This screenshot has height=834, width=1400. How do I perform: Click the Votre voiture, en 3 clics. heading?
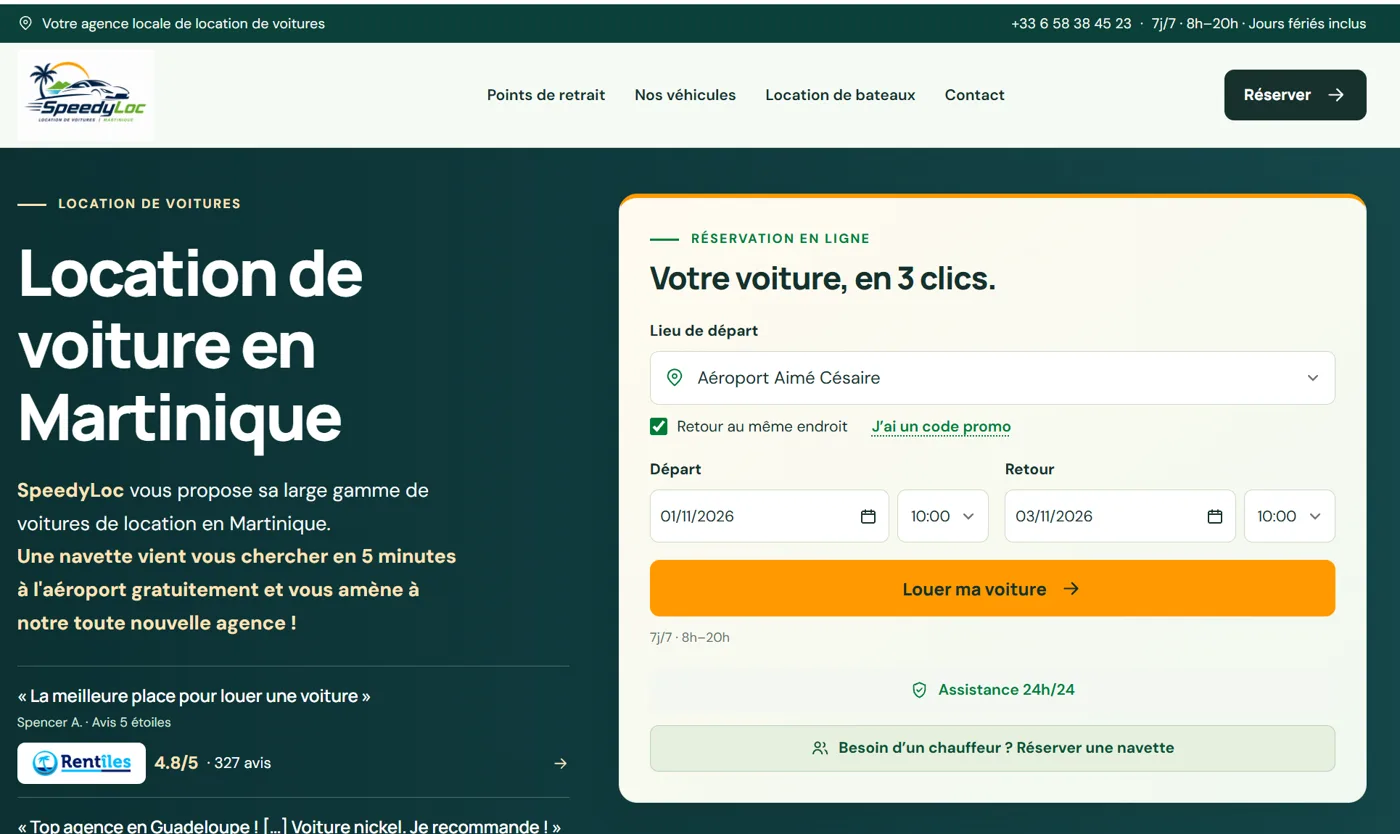(x=823, y=278)
